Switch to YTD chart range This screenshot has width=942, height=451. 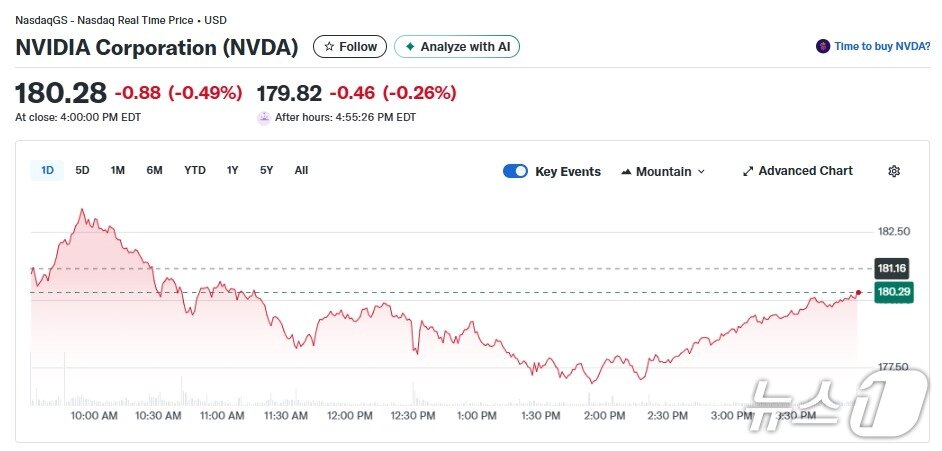(195, 170)
